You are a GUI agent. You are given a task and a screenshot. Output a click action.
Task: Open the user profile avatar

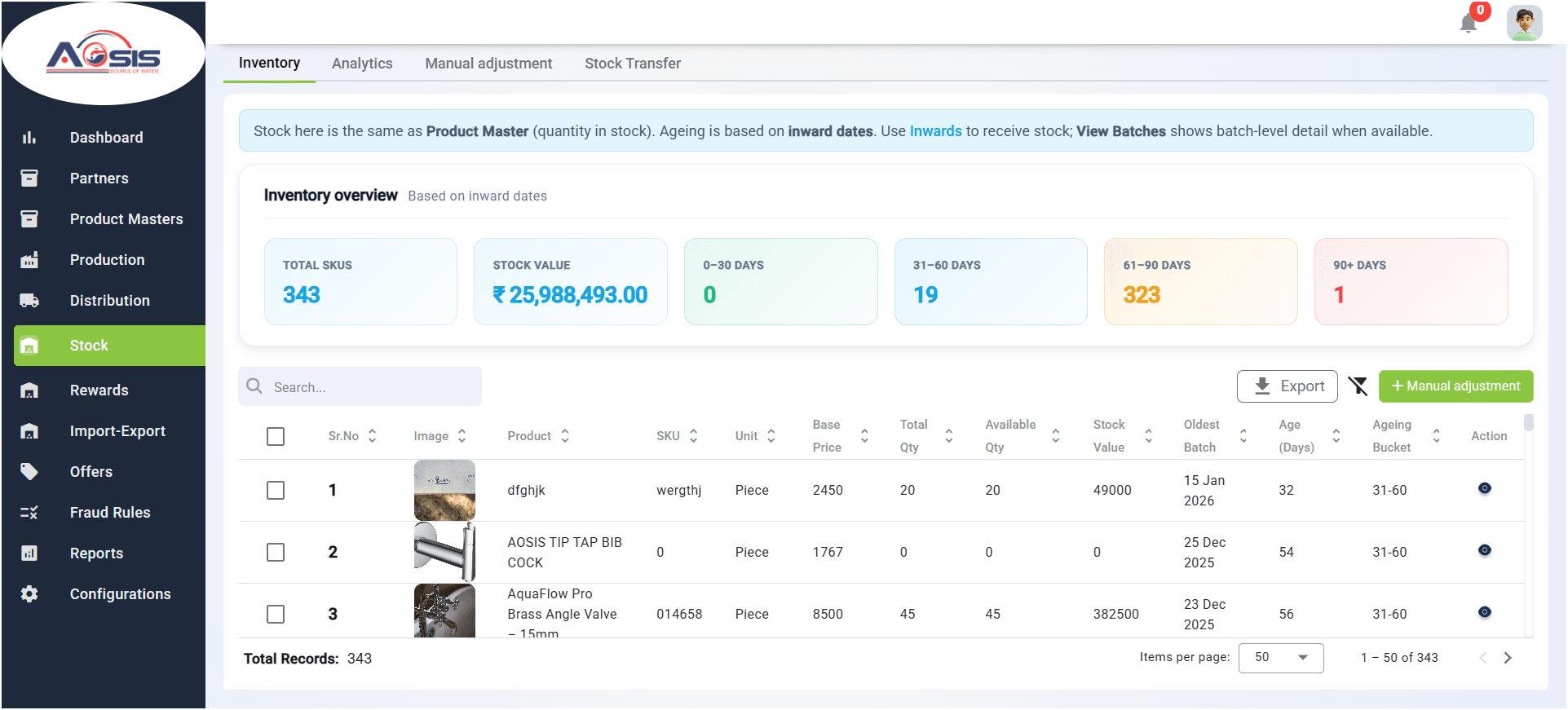(x=1524, y=23)
